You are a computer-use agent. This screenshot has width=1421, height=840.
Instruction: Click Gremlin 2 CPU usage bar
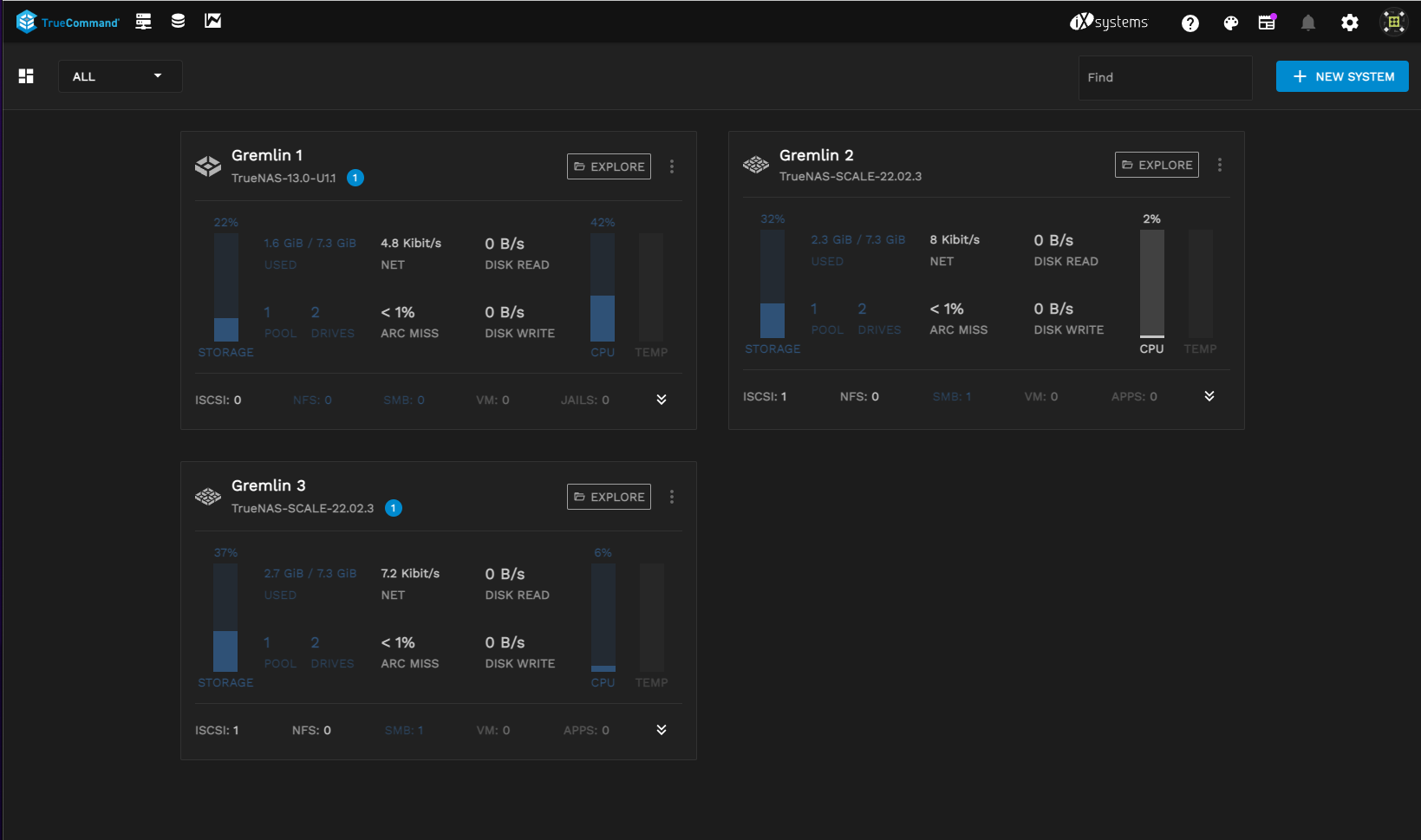(x=1152, y=283)
